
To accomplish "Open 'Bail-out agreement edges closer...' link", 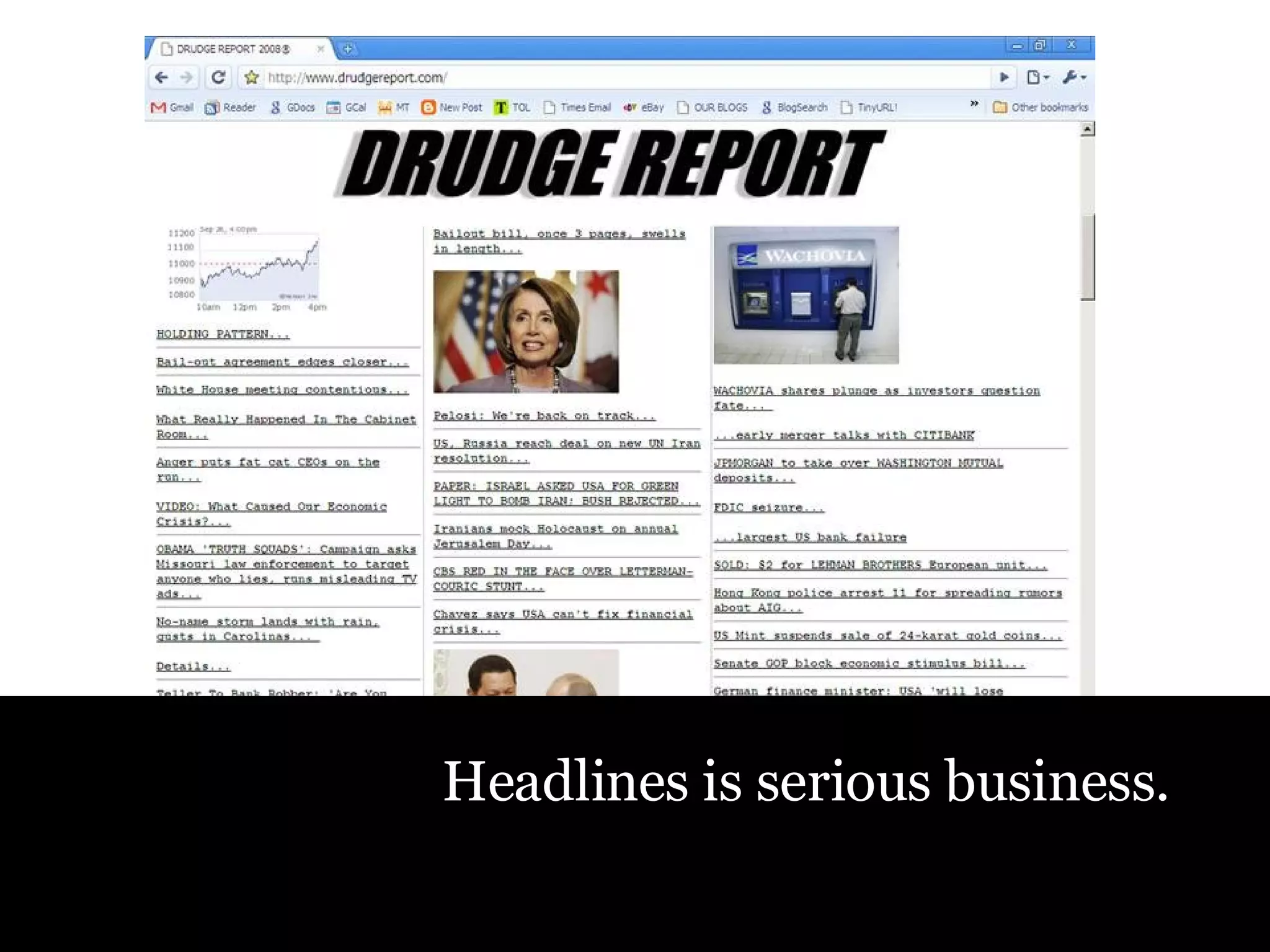I will click(x=282, y=362).
